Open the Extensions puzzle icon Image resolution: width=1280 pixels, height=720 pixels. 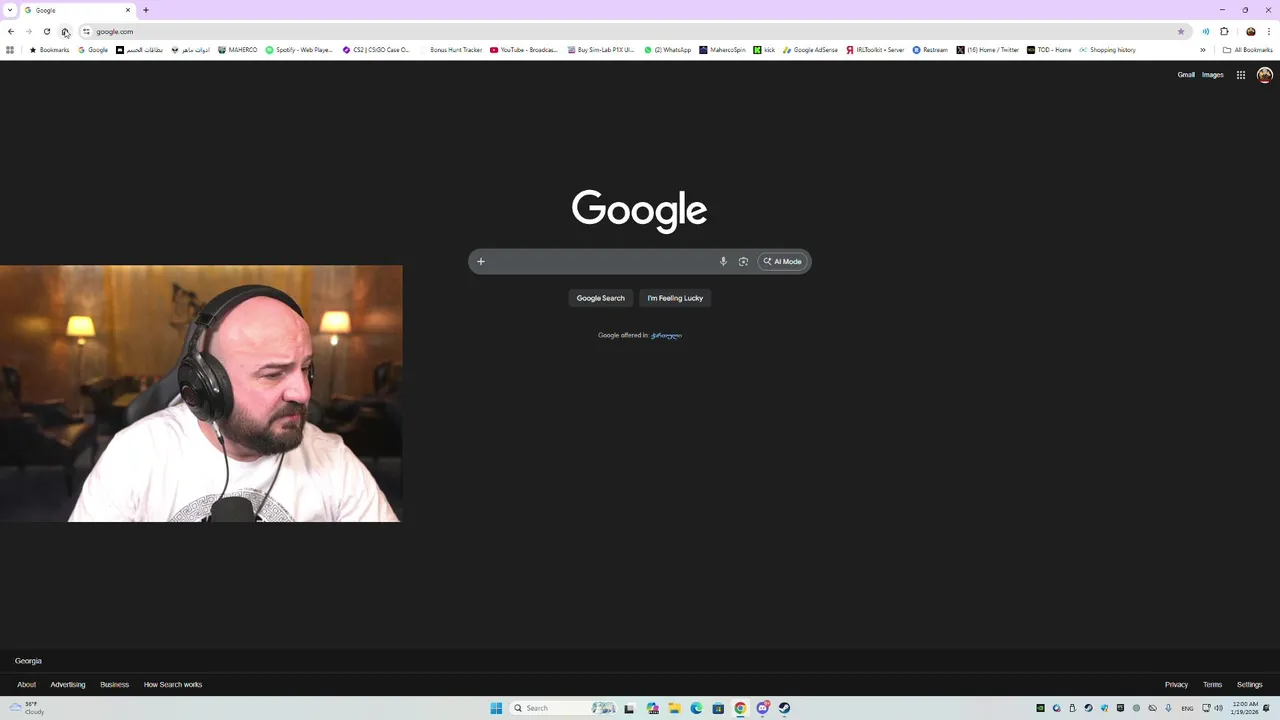pyautogui.click(x=1224, y=32)
